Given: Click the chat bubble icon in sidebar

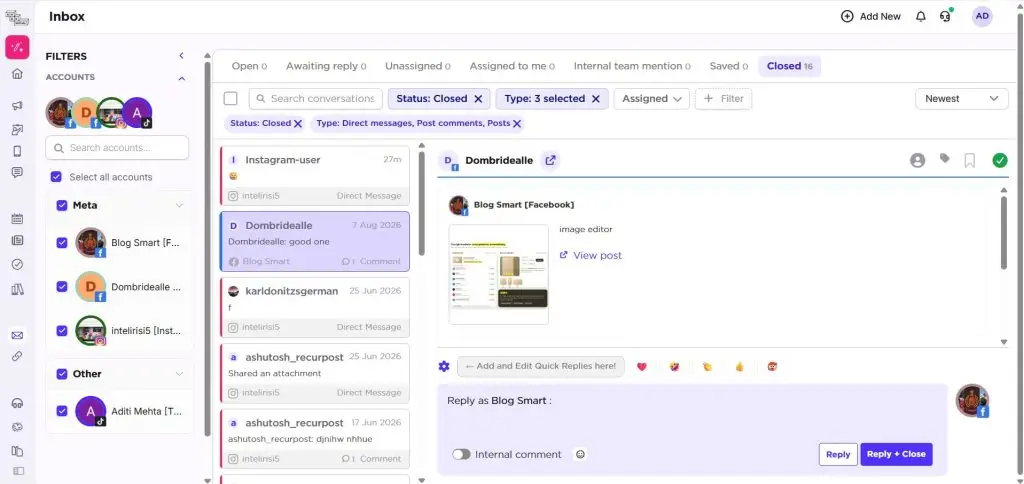Looking at the screenshot, I should point(18,172).
